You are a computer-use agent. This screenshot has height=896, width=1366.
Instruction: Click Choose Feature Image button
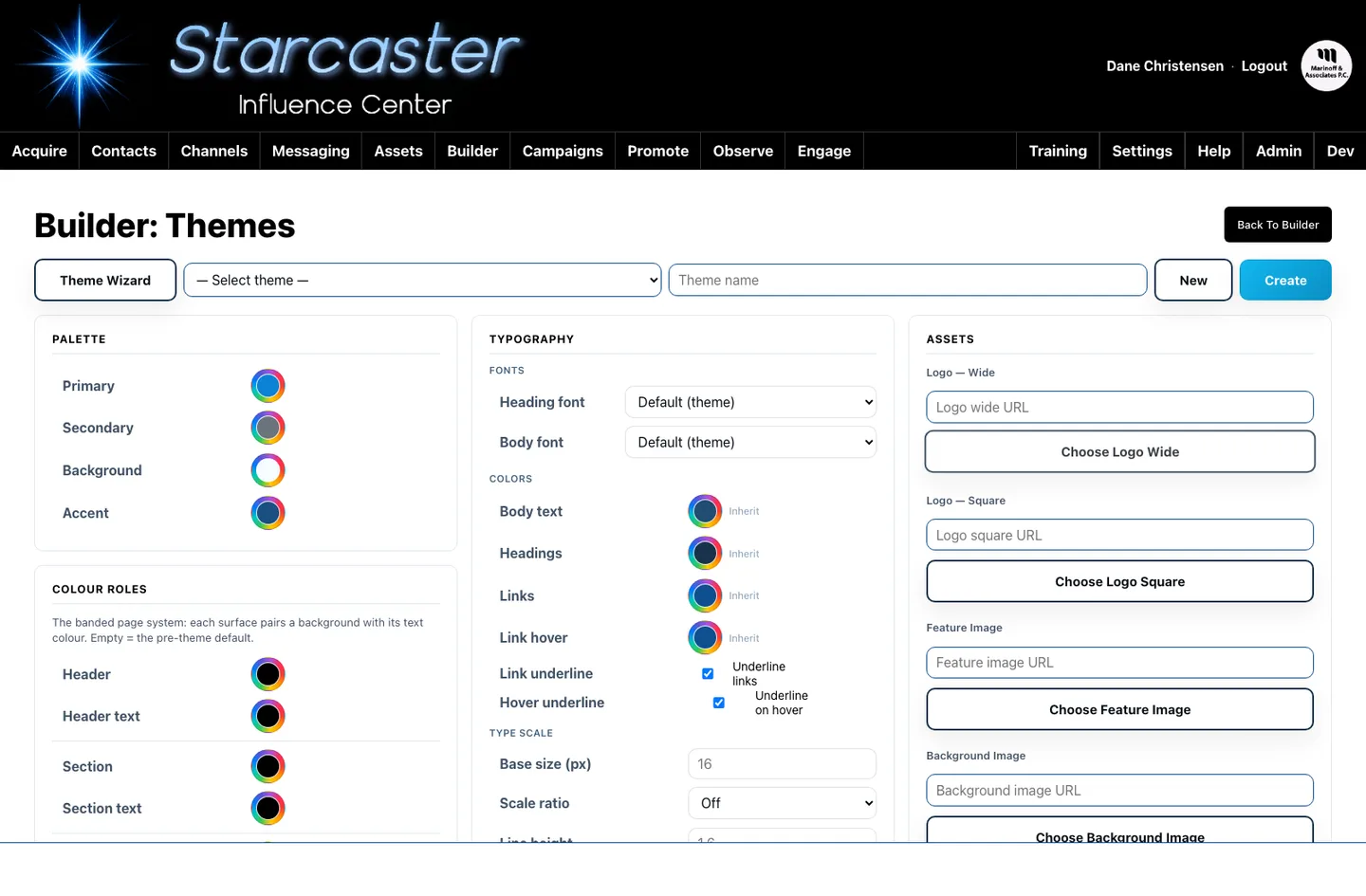tap(1120, 709)
